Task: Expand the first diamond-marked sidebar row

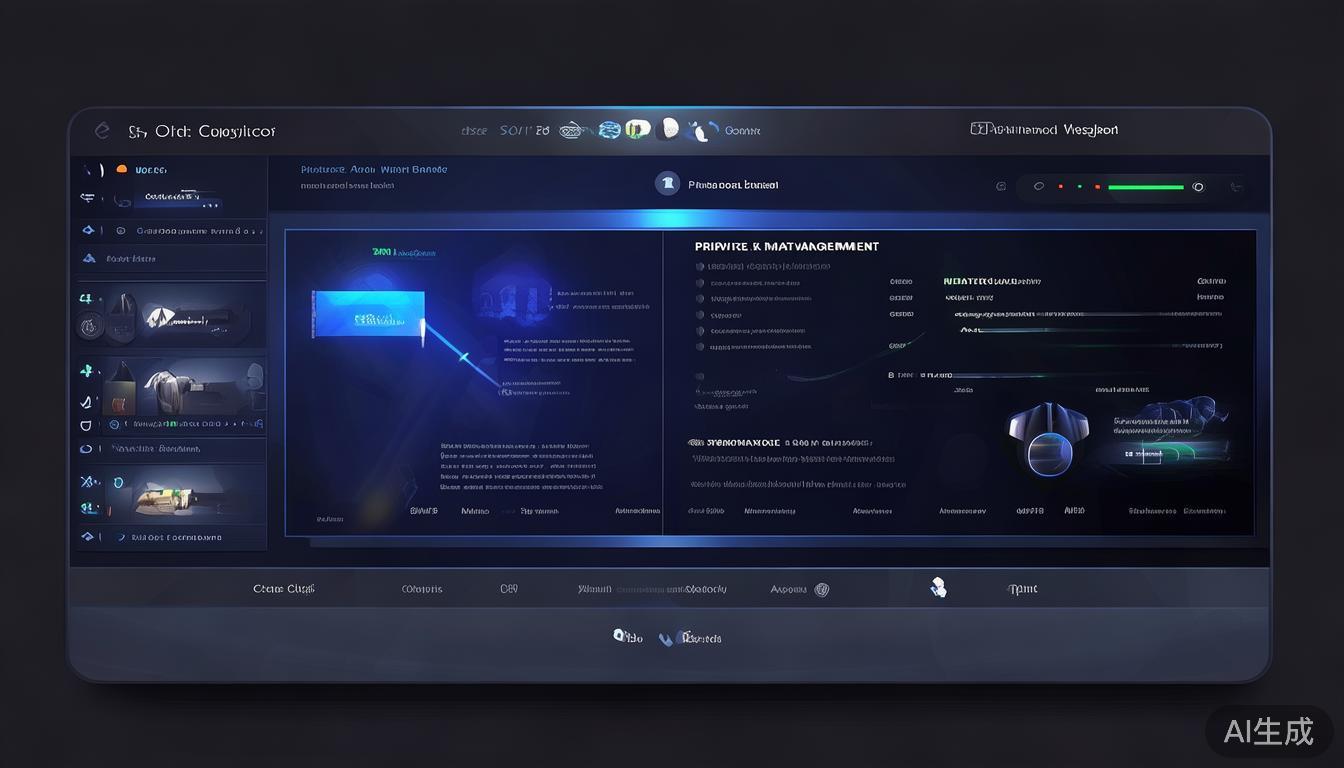Action: pyautogui.click(x=88, y=230)
